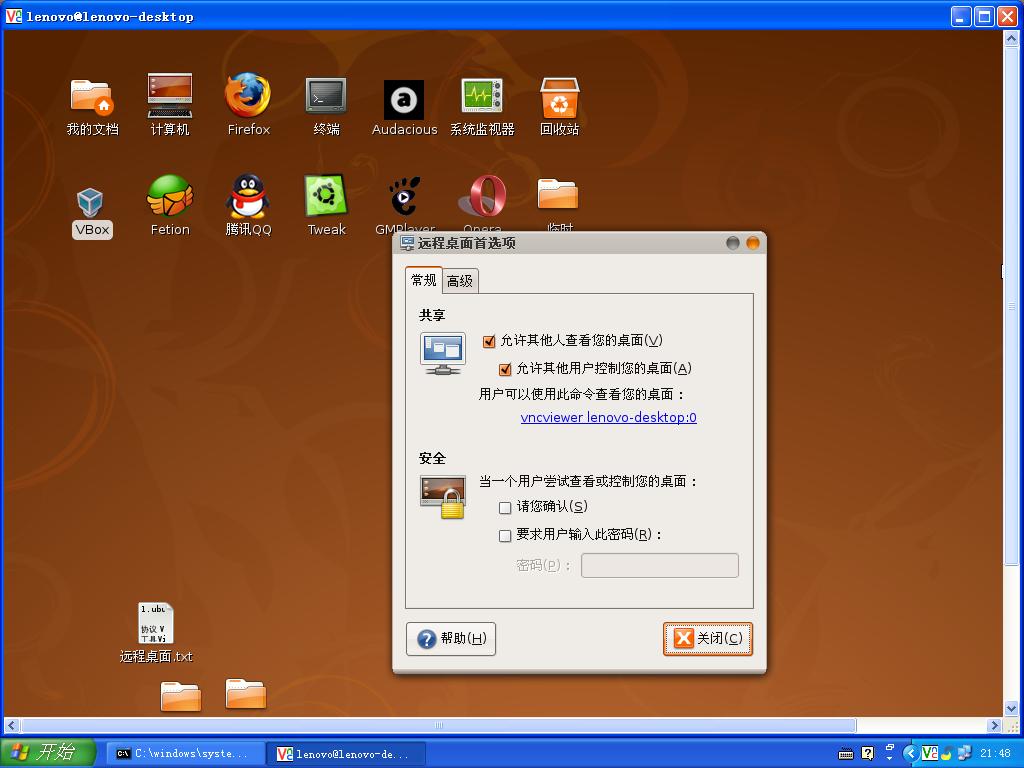Viewport: 1024px width, 768px height.
Task: Open the vncviewer lenovo-desktop:0 link
Action: click(x=609, y=417)
